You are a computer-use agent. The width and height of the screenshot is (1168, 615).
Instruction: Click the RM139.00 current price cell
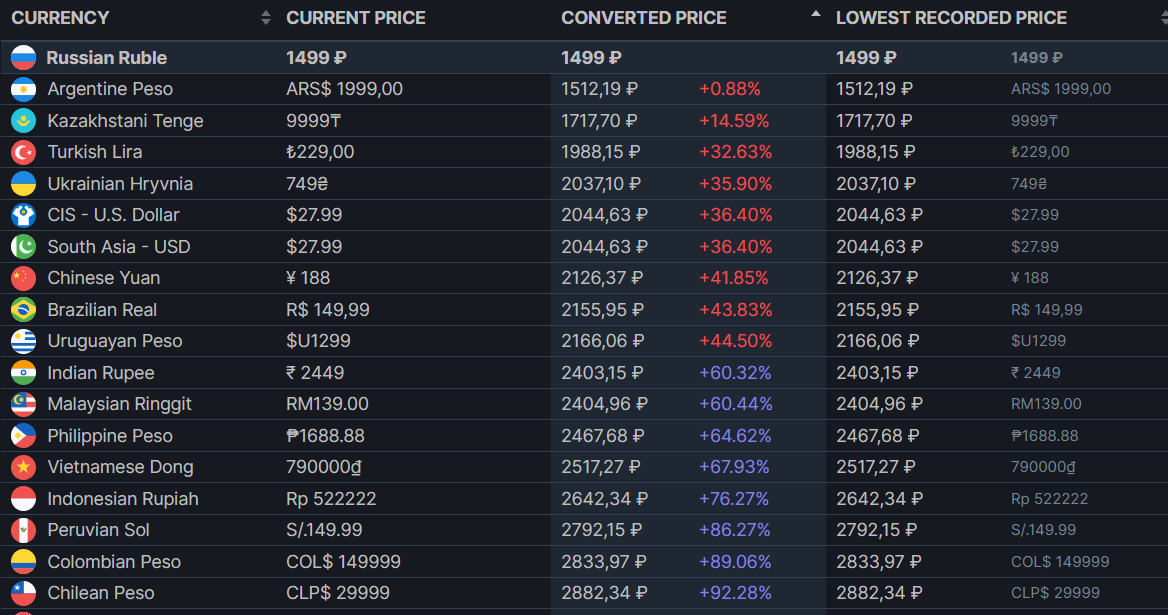tap(327, 404)
